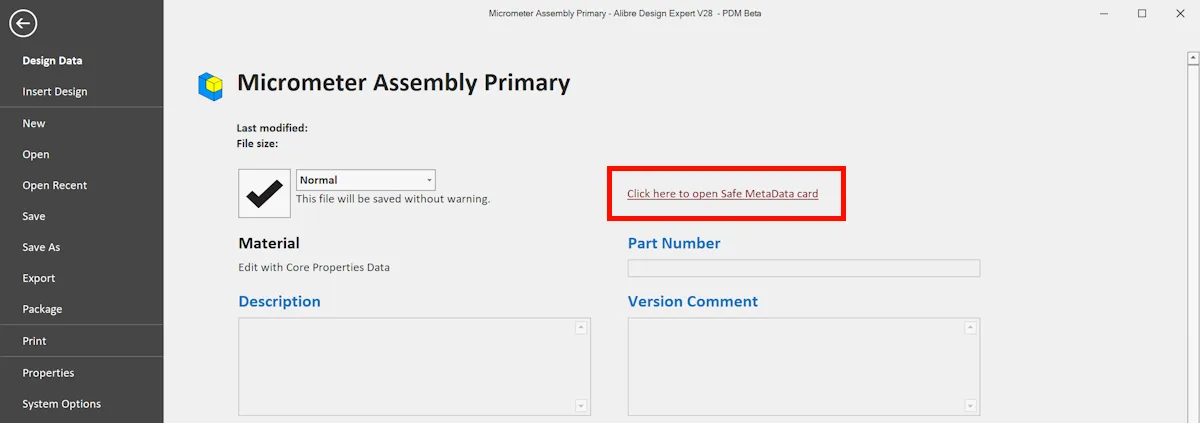Click the Version Comment scroll-down arrow
The image size is (1200, 423).
(970, 405)
